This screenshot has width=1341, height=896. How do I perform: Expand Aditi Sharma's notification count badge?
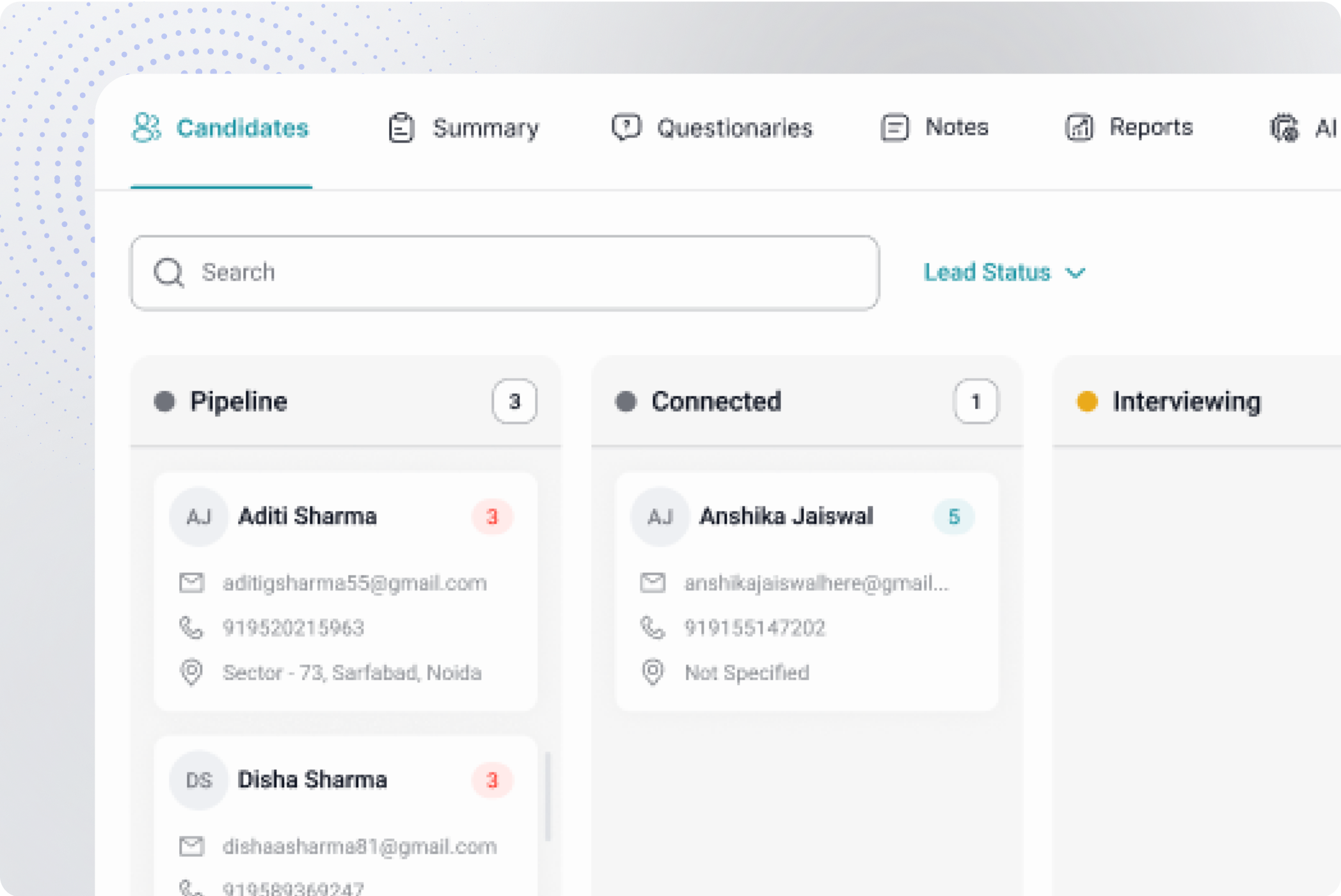pos(493,517)
